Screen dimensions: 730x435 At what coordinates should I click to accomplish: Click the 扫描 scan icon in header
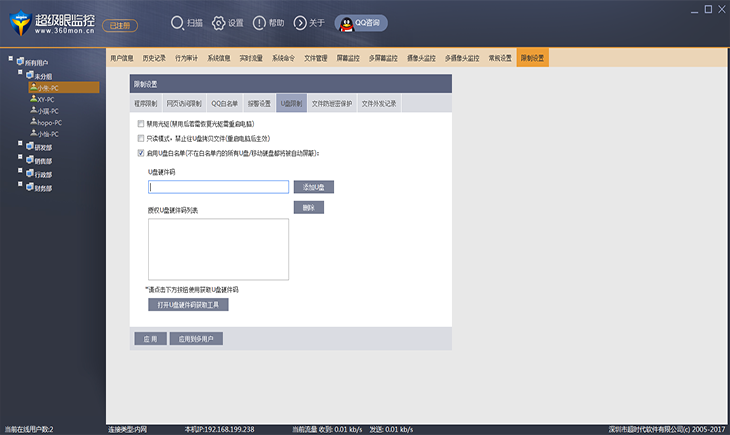coord(177,22)
